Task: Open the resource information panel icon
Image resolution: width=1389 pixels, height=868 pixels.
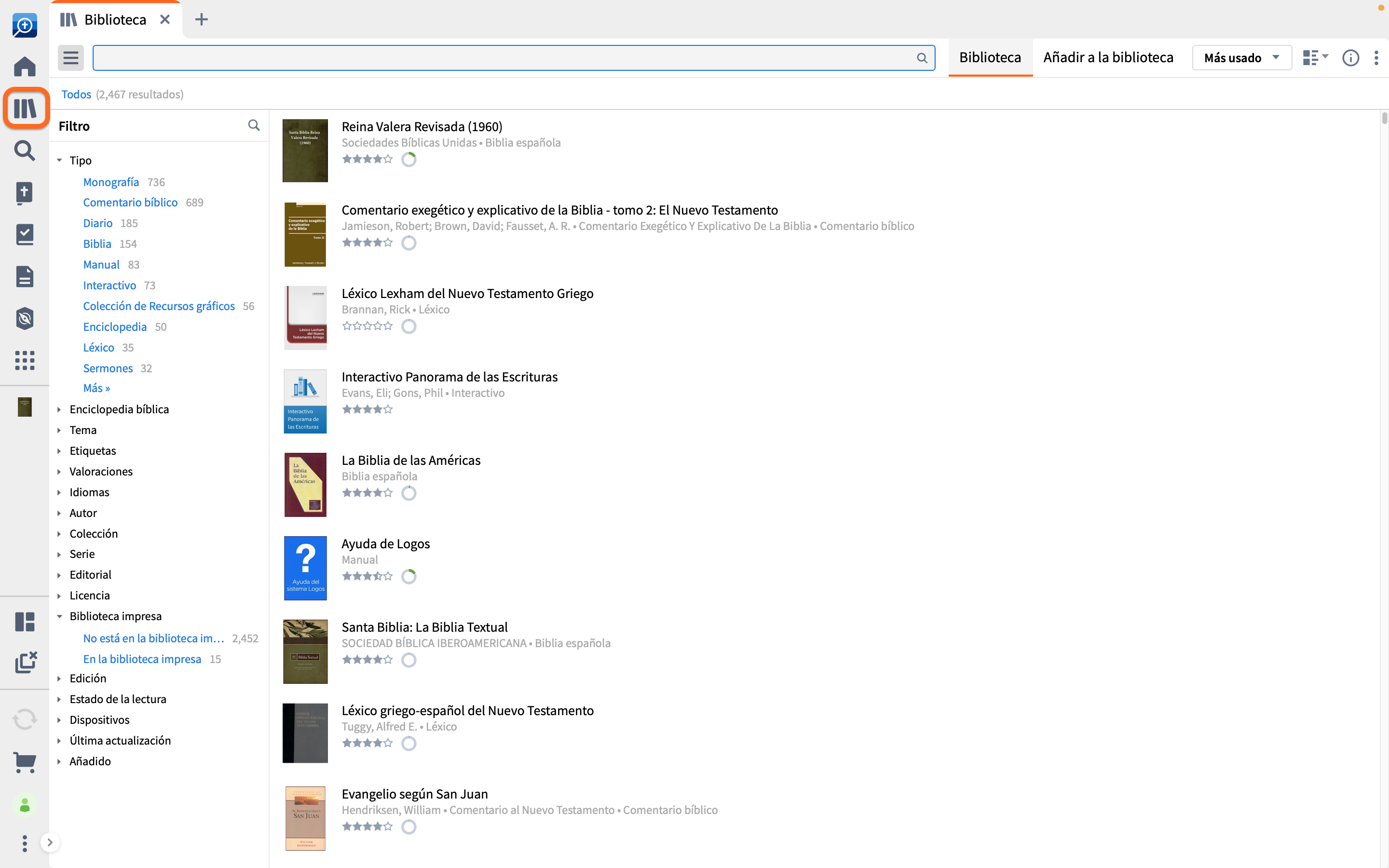Action: tap(1350, 58)
